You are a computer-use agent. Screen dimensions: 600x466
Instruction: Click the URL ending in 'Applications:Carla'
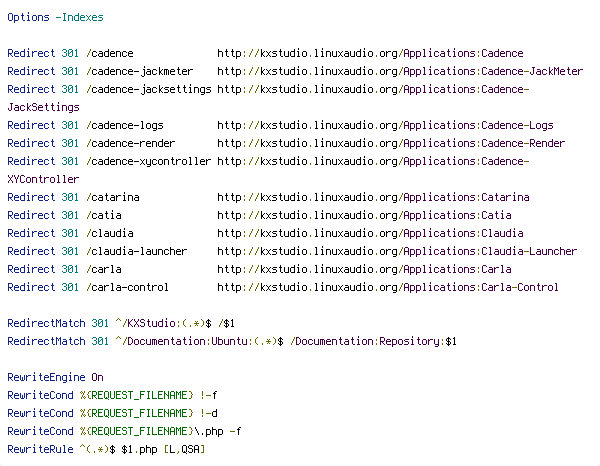(x=364, y=269)
